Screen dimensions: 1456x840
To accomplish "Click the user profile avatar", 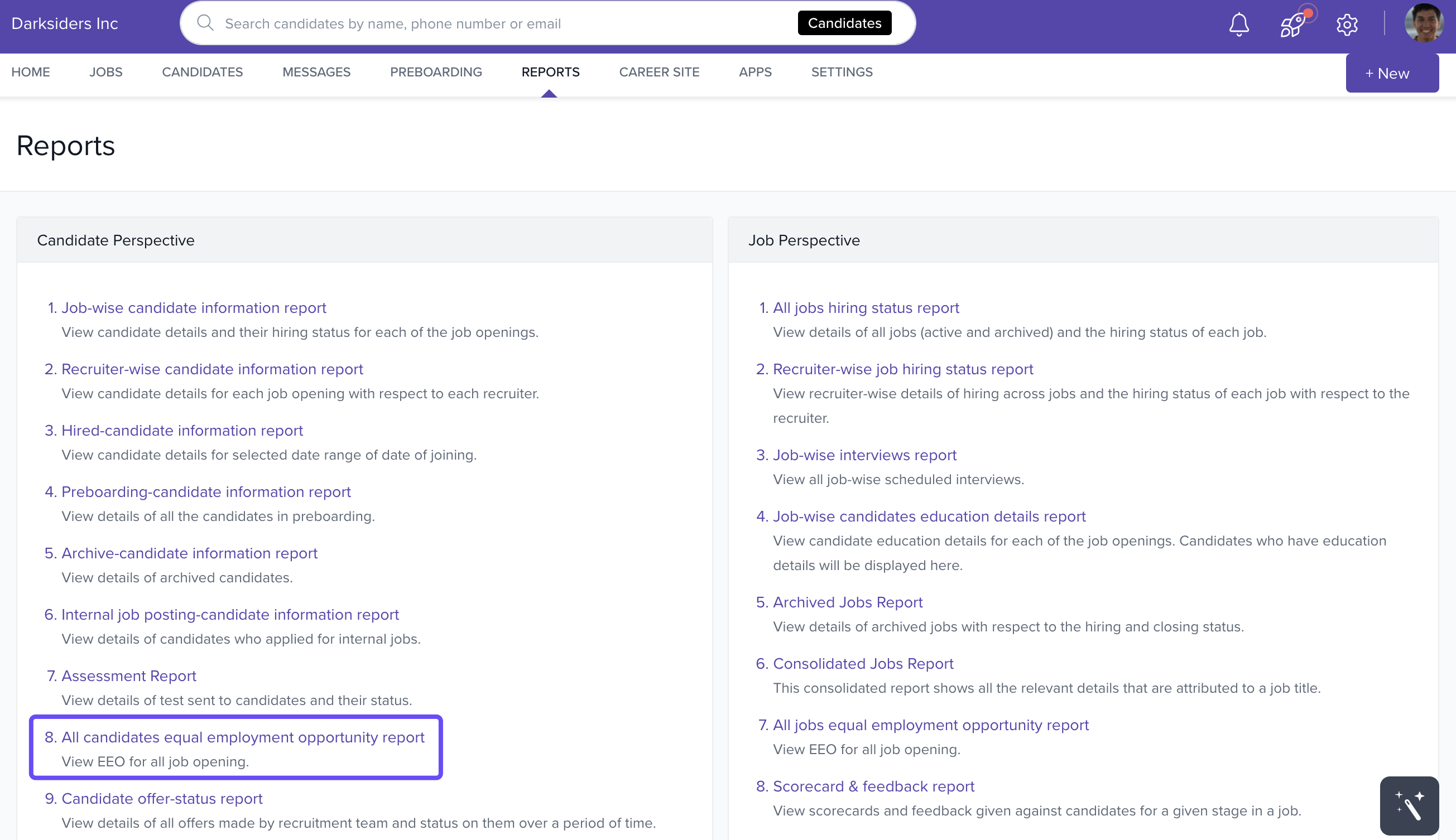I will (1424, 23).
